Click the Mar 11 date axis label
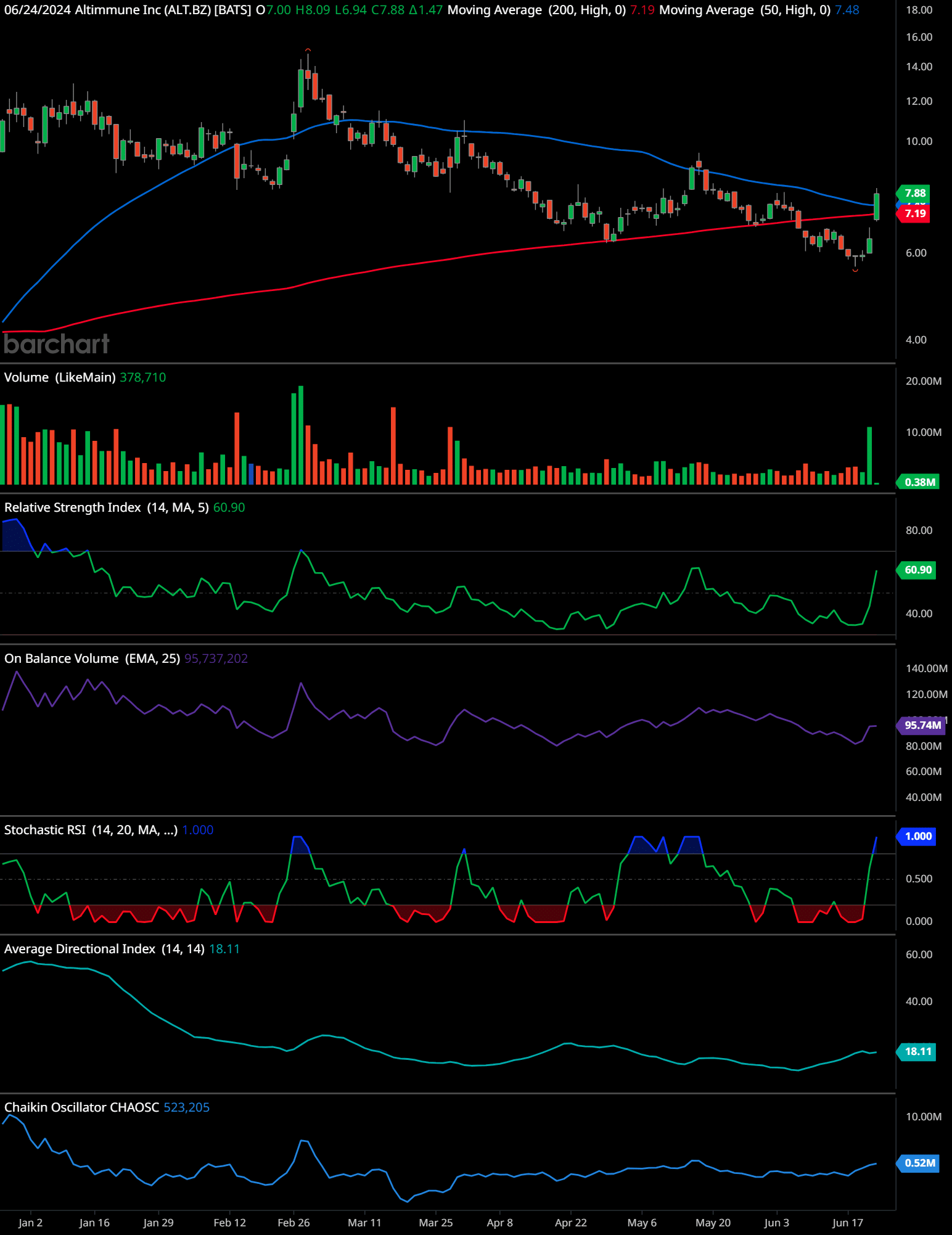This screenshot has height=1235, width=952. point(364,1223)
